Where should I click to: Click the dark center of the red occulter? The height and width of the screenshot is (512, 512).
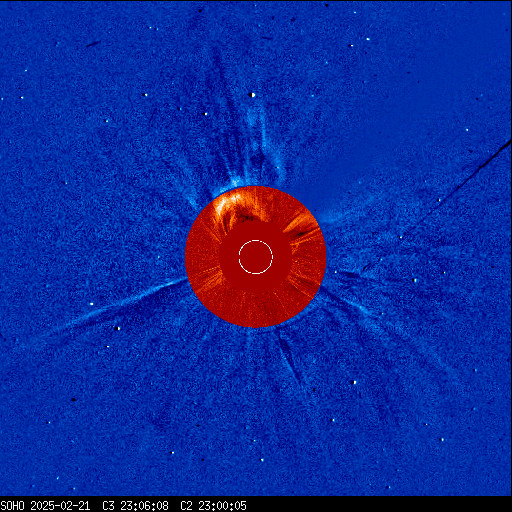point(256,257)
